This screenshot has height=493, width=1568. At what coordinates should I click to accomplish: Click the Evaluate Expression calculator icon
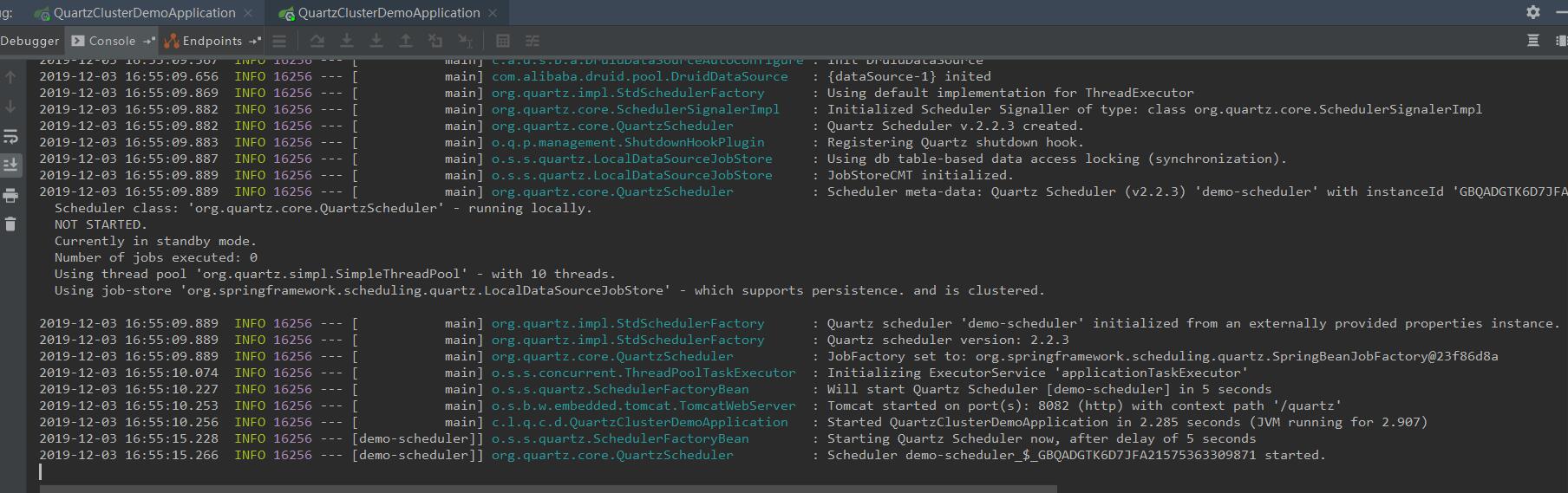tap(503, 41)
